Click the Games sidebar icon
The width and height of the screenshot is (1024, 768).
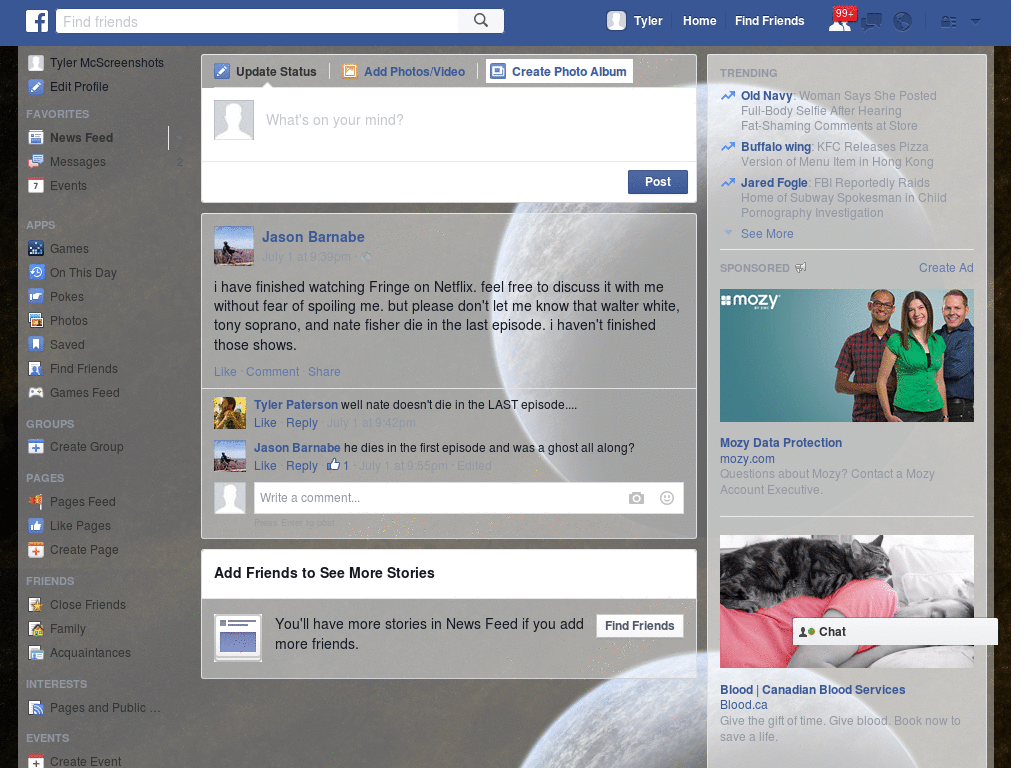pos(36,249)
